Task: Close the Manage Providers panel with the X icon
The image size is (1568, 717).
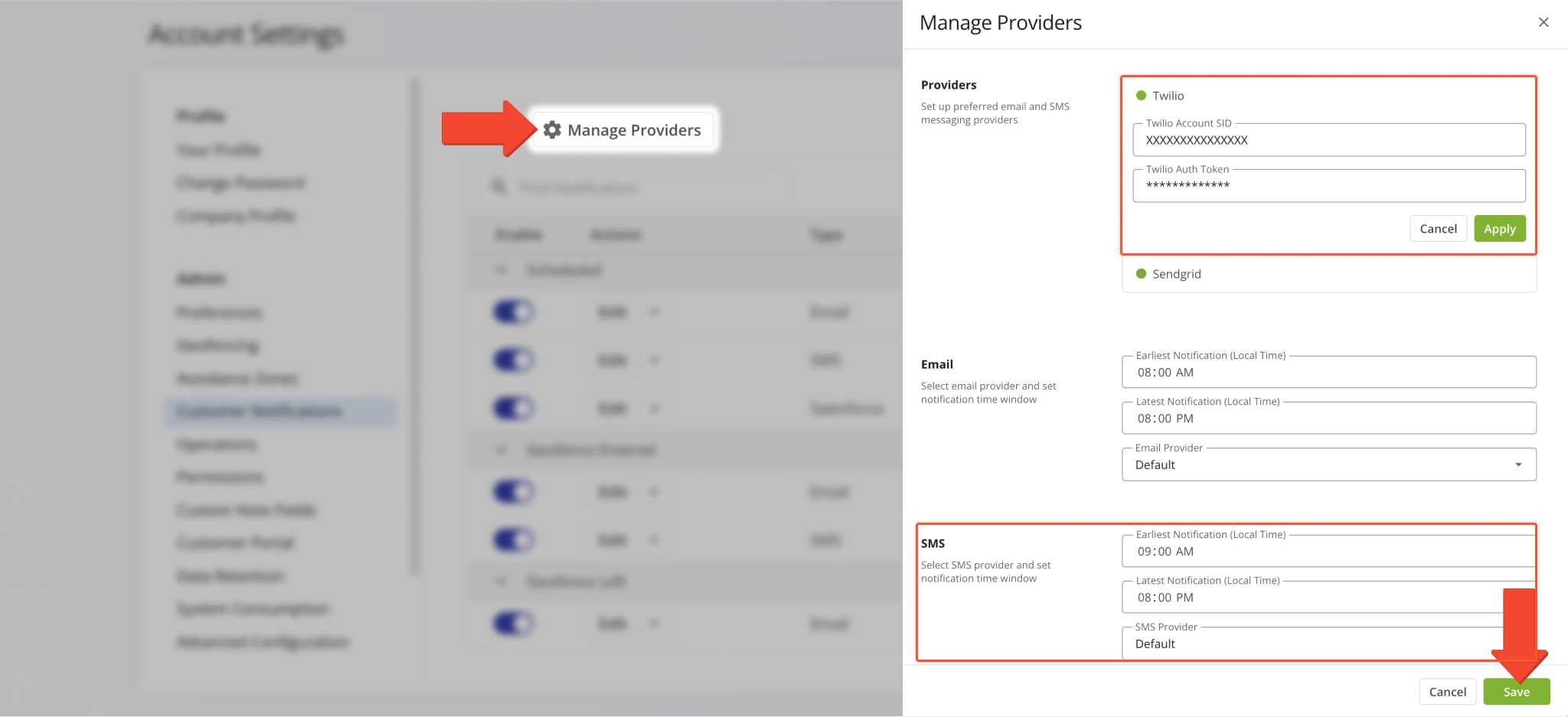Action: click(x=1543, y=22)
